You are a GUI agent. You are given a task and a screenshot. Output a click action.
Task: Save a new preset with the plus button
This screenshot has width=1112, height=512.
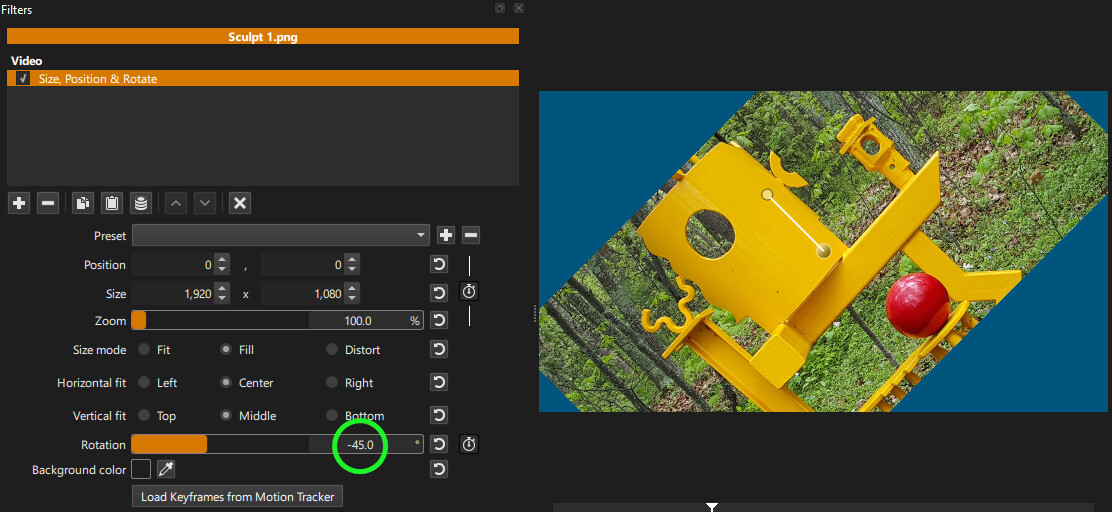pos(445,235)
